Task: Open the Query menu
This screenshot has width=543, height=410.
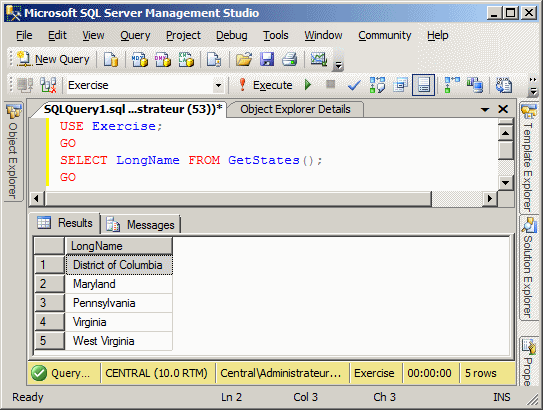Action: [x=135, y=35]
